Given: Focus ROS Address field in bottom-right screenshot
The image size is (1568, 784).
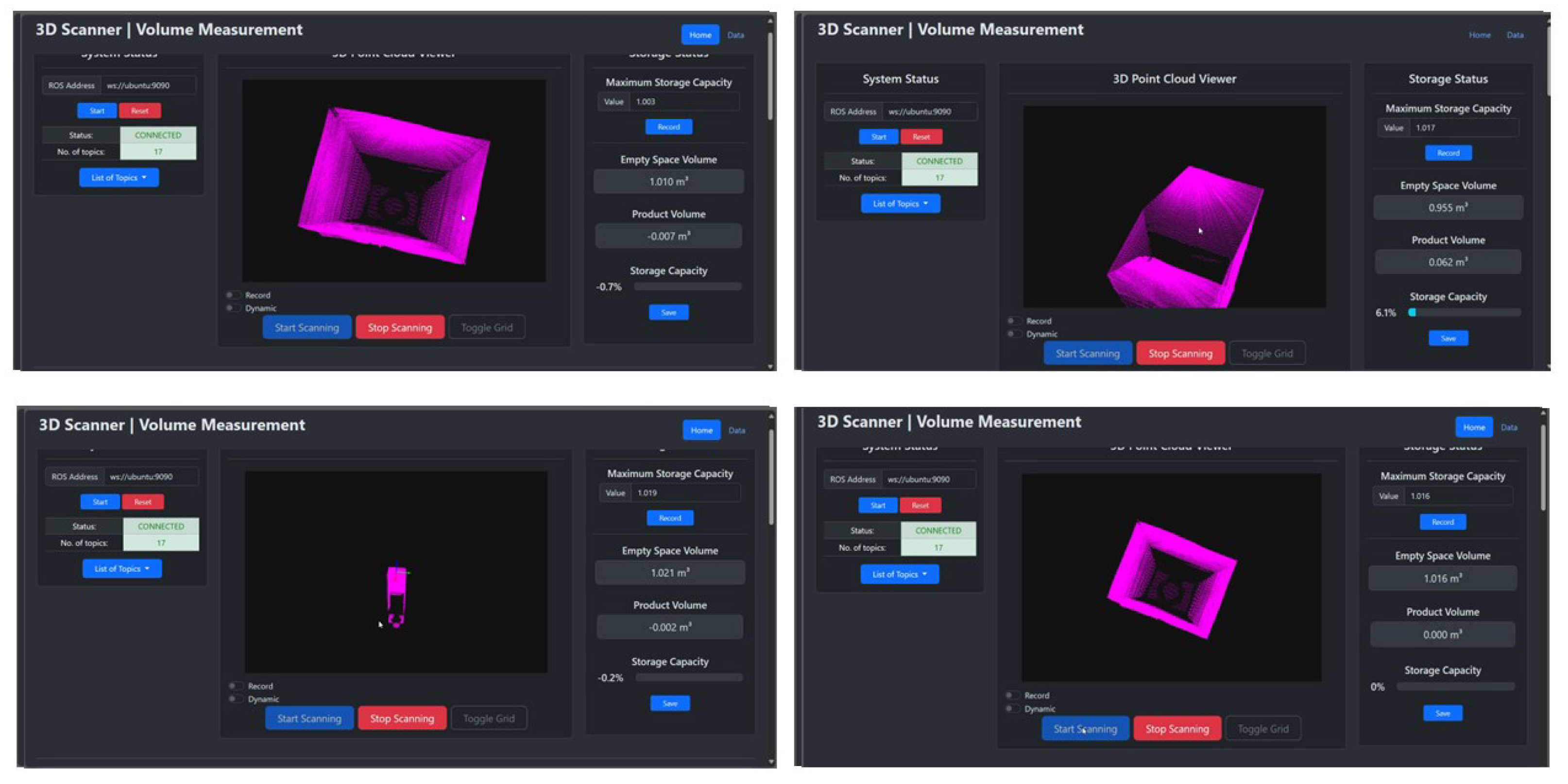Looking at the screenshot, I should pyautogui.click(x=929, y=479).
